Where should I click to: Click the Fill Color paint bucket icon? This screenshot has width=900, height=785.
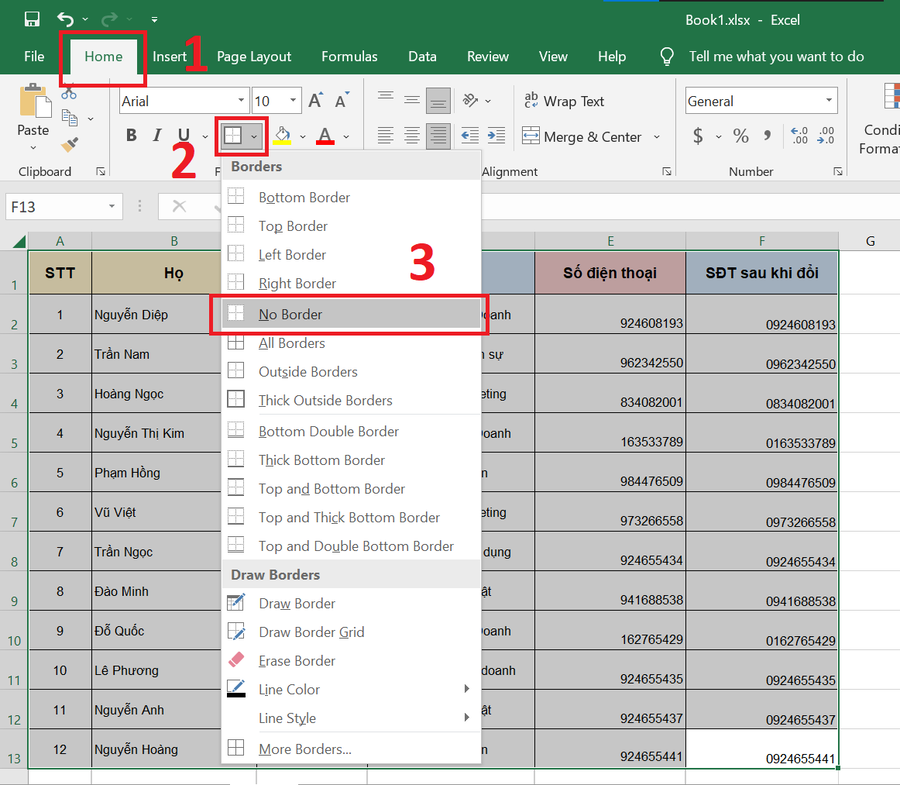pos(282,136)
